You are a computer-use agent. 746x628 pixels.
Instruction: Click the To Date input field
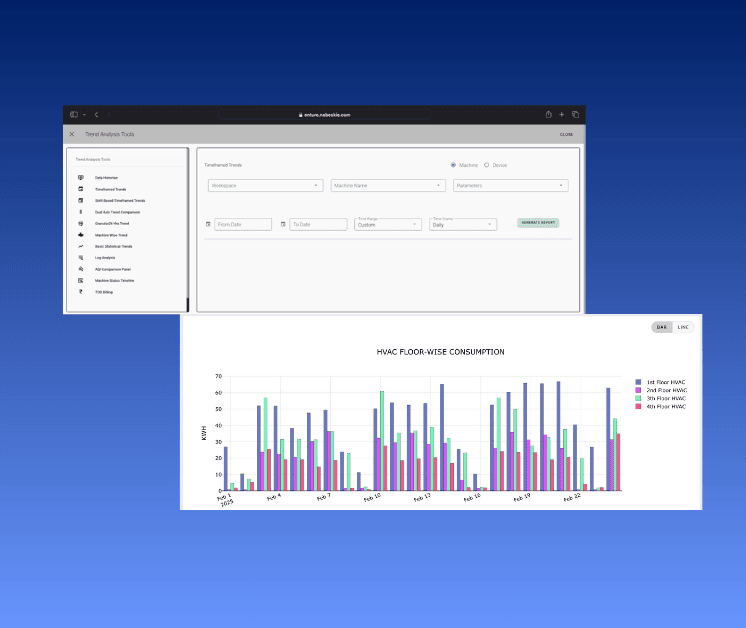point(318,225)
